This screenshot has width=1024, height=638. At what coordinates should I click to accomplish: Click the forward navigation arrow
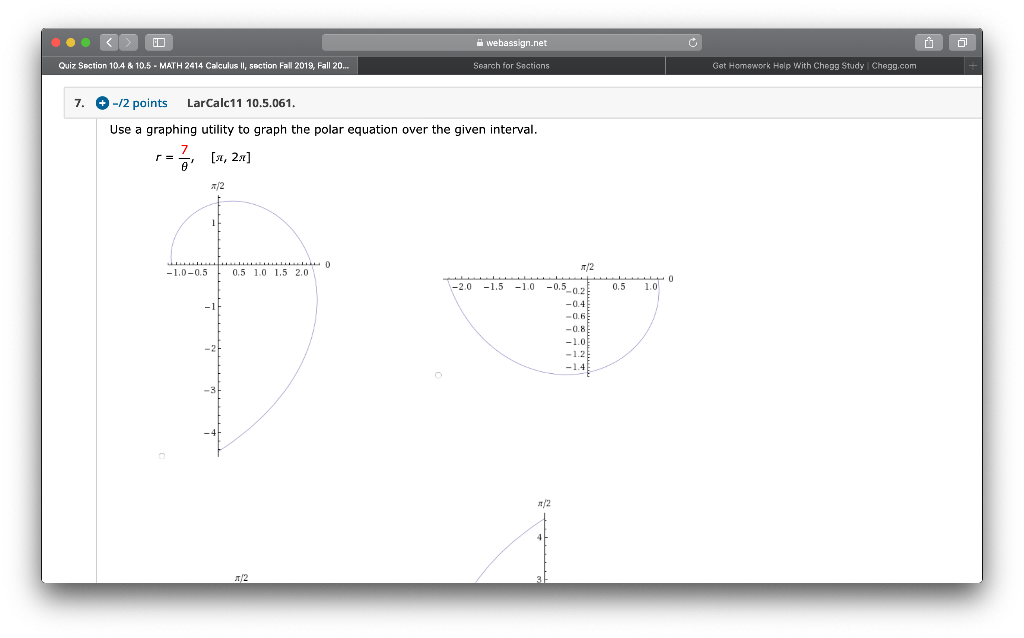(x=126, y=41)
